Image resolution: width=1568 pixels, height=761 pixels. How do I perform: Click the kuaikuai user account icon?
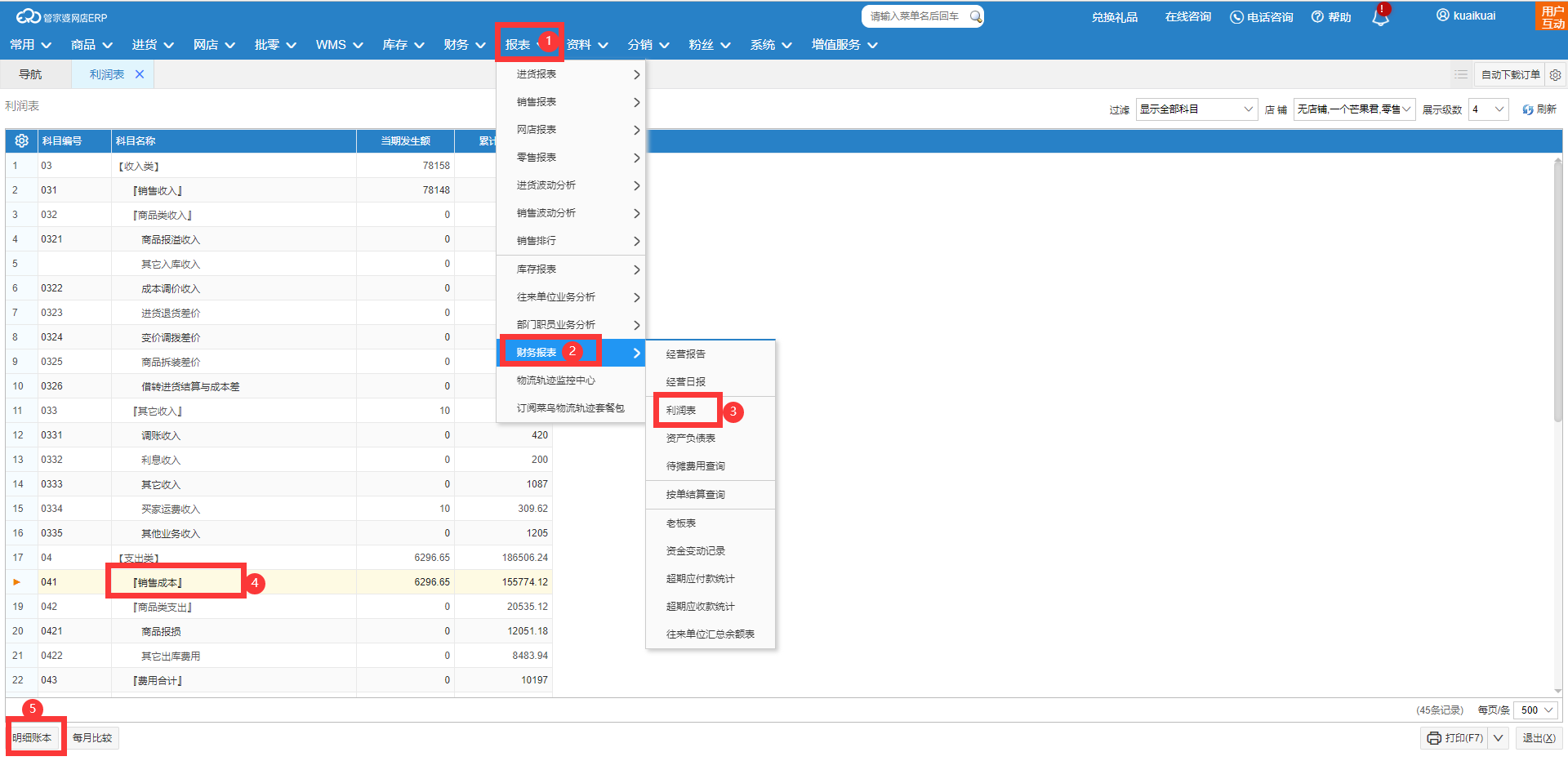click(1442, 16)
